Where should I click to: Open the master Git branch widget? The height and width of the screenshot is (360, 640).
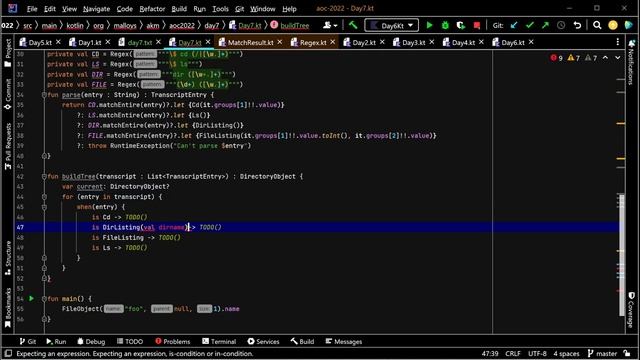coord(602,353)
